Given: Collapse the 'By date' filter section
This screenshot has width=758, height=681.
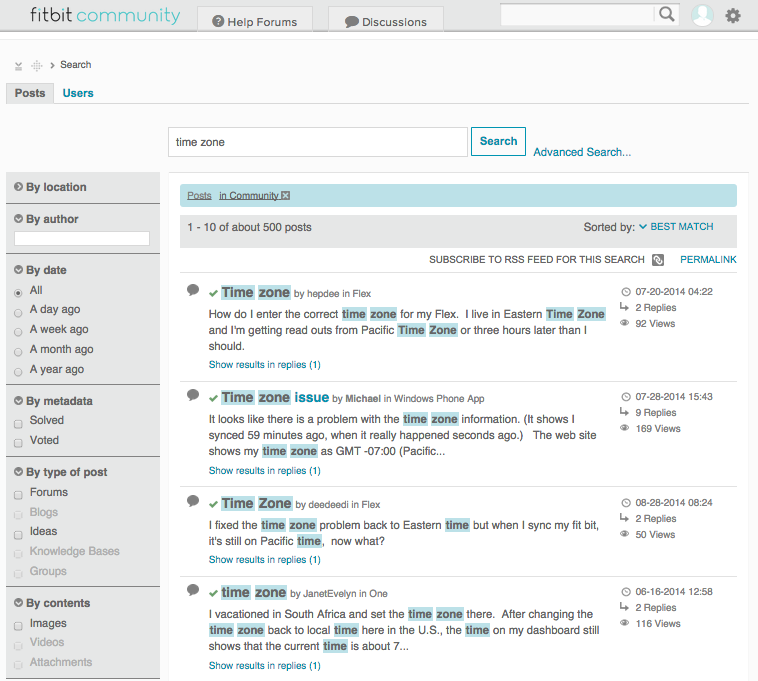Looking at the screenshot, I should [19, 270].
